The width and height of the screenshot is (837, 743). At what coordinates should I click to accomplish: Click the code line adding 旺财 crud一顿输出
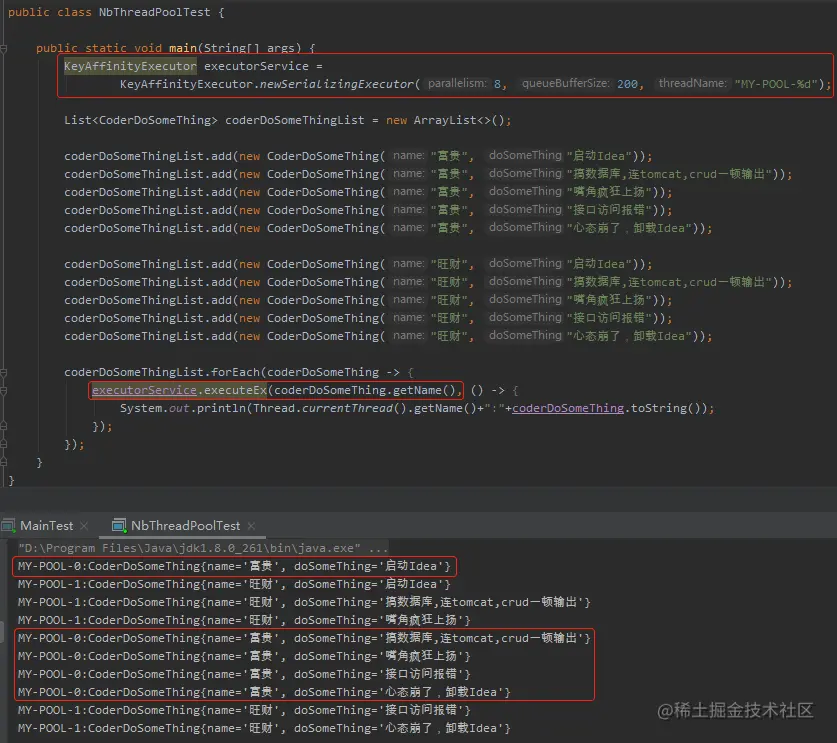point(428,282)
